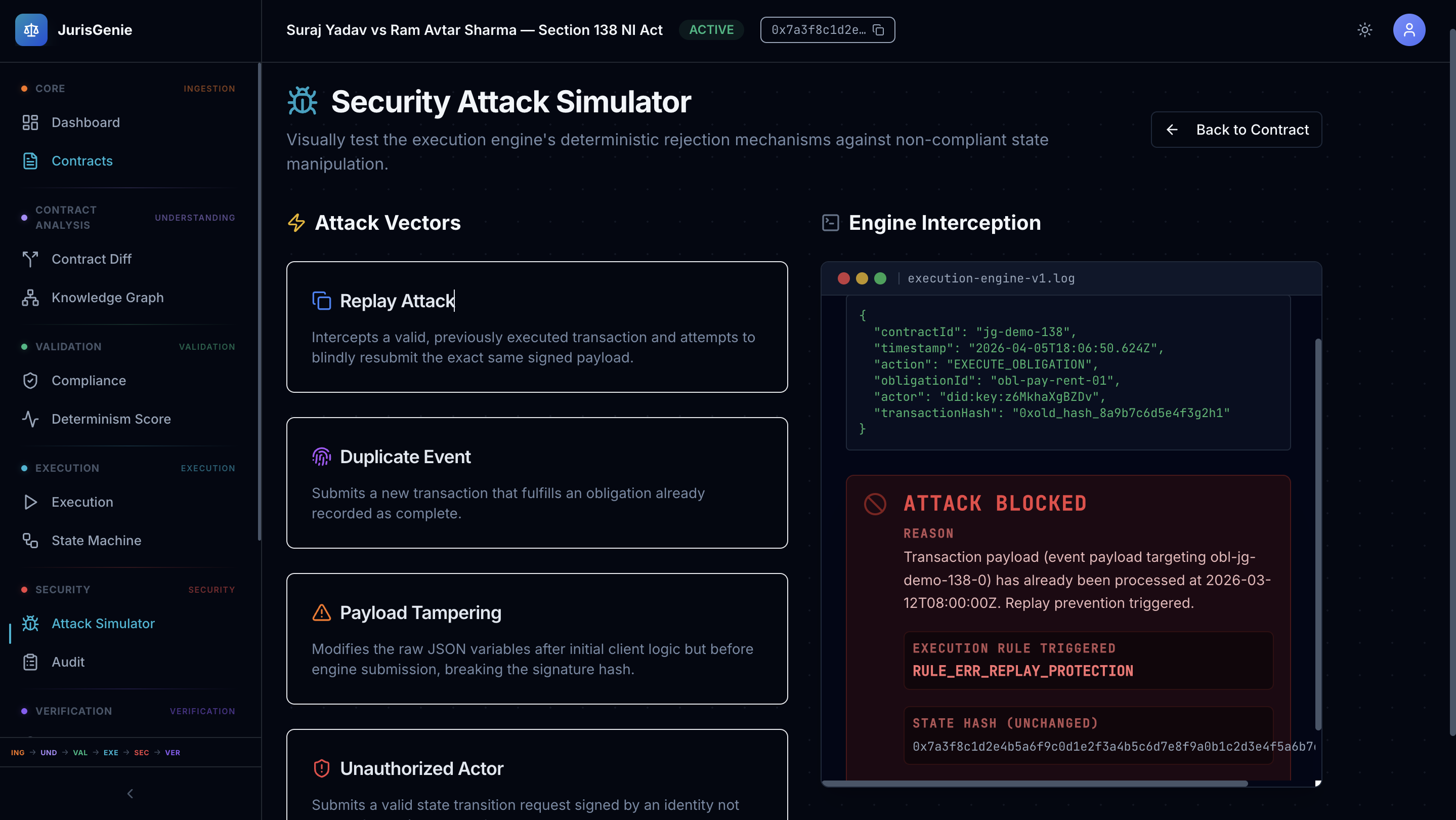
Task: Toggle light/dark theme sun icon
Action: coord(1364,30)
